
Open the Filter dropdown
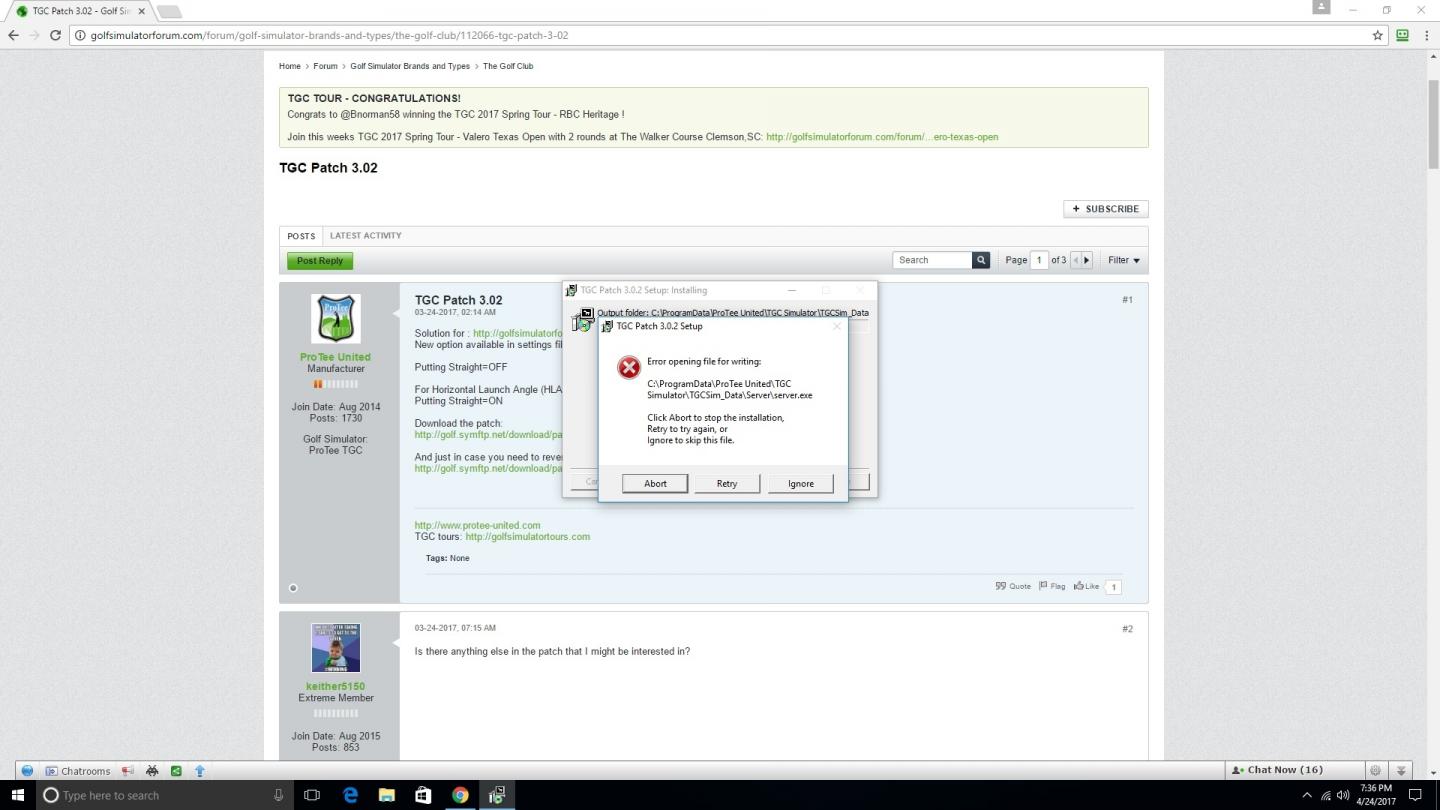(x=1124, y=260)
